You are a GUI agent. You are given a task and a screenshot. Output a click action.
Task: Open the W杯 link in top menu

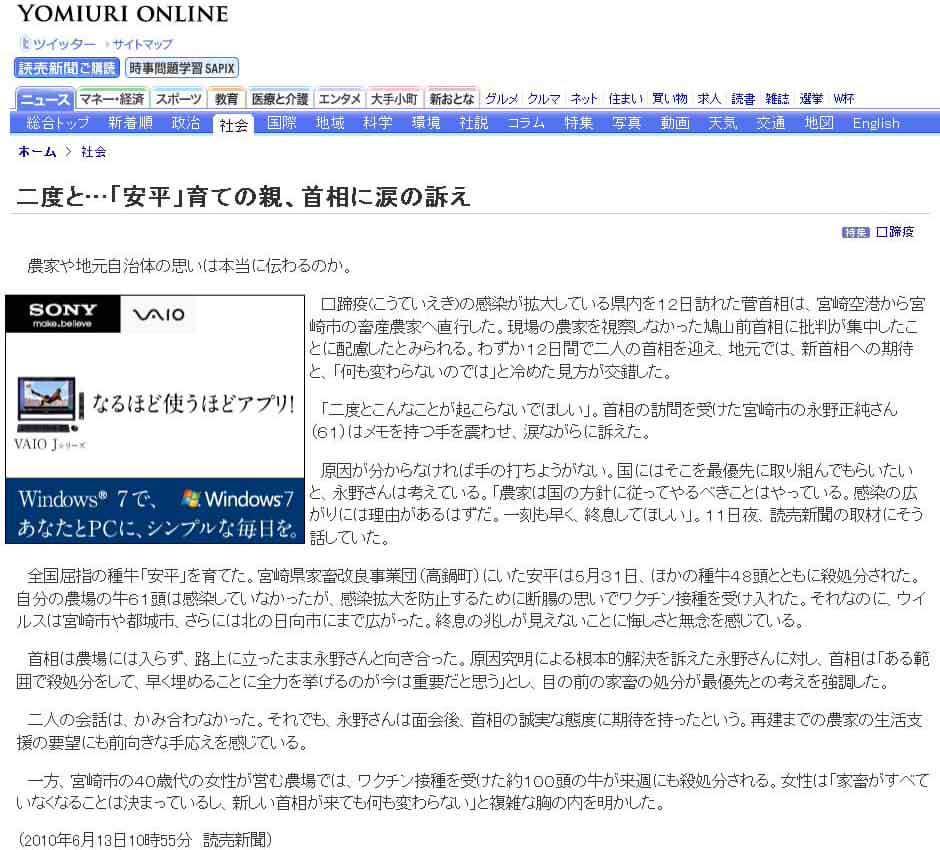pyautogui.click(x=843, y=99)
